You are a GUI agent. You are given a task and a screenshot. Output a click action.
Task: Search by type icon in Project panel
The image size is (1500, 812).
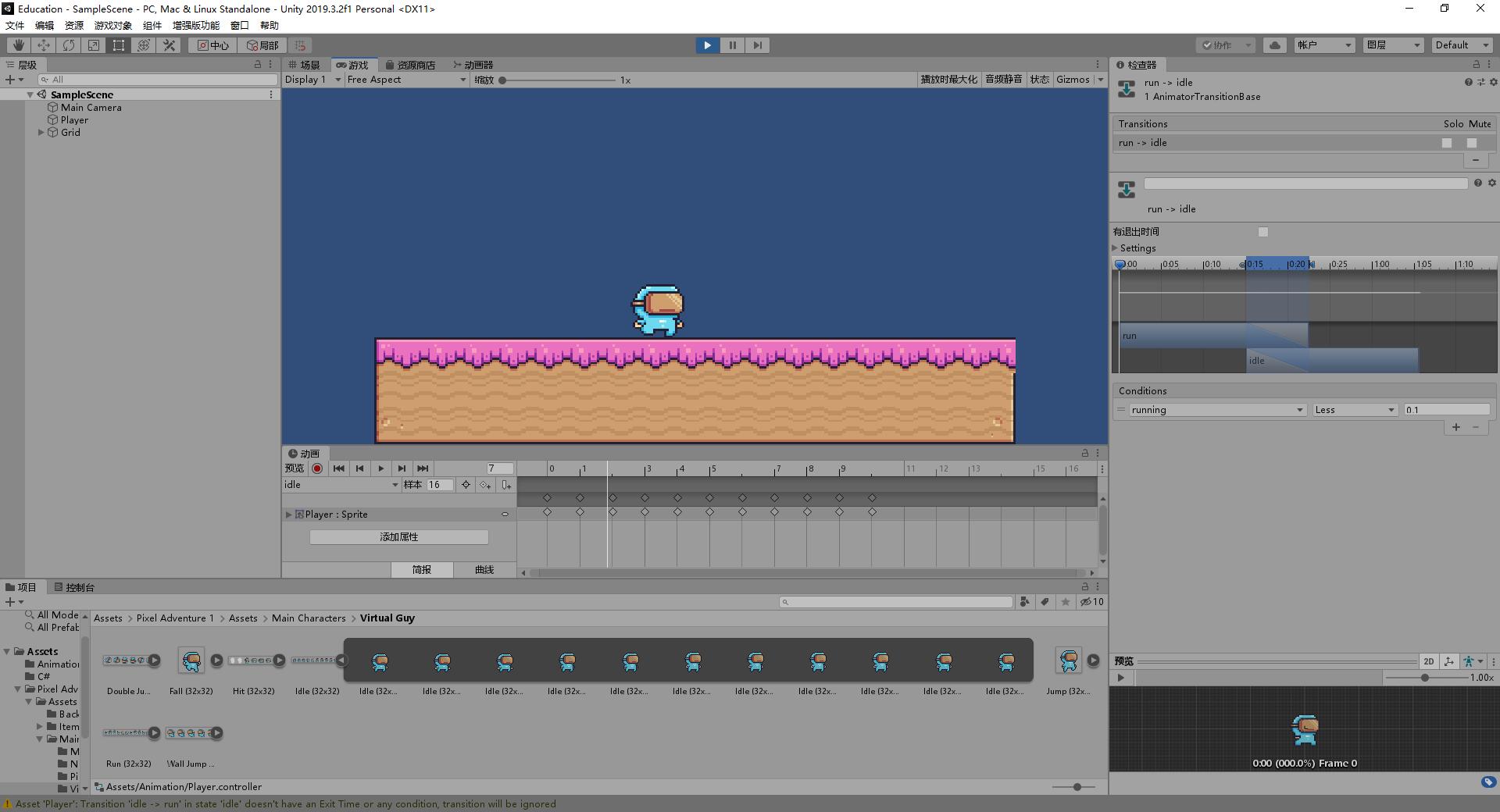[1024, 602]
